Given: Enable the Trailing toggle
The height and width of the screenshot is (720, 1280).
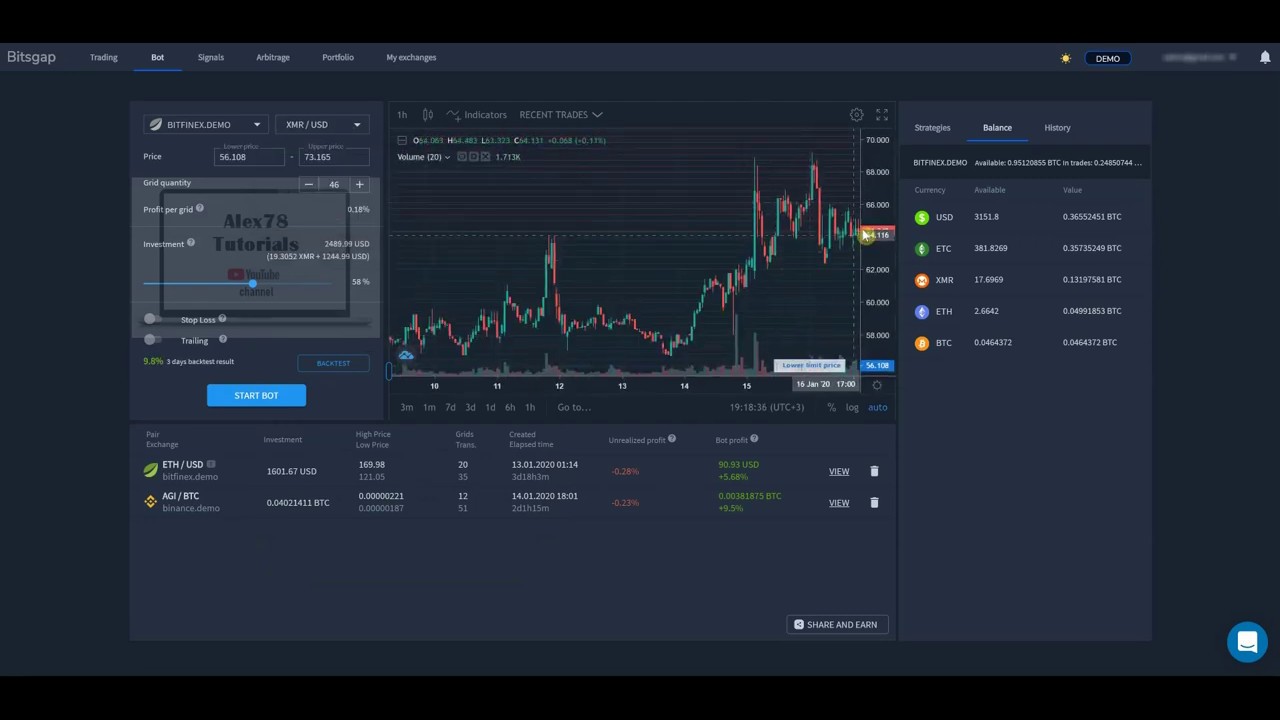Looking at the screenshot, I should pyautogui.click(x=151, y=340).
